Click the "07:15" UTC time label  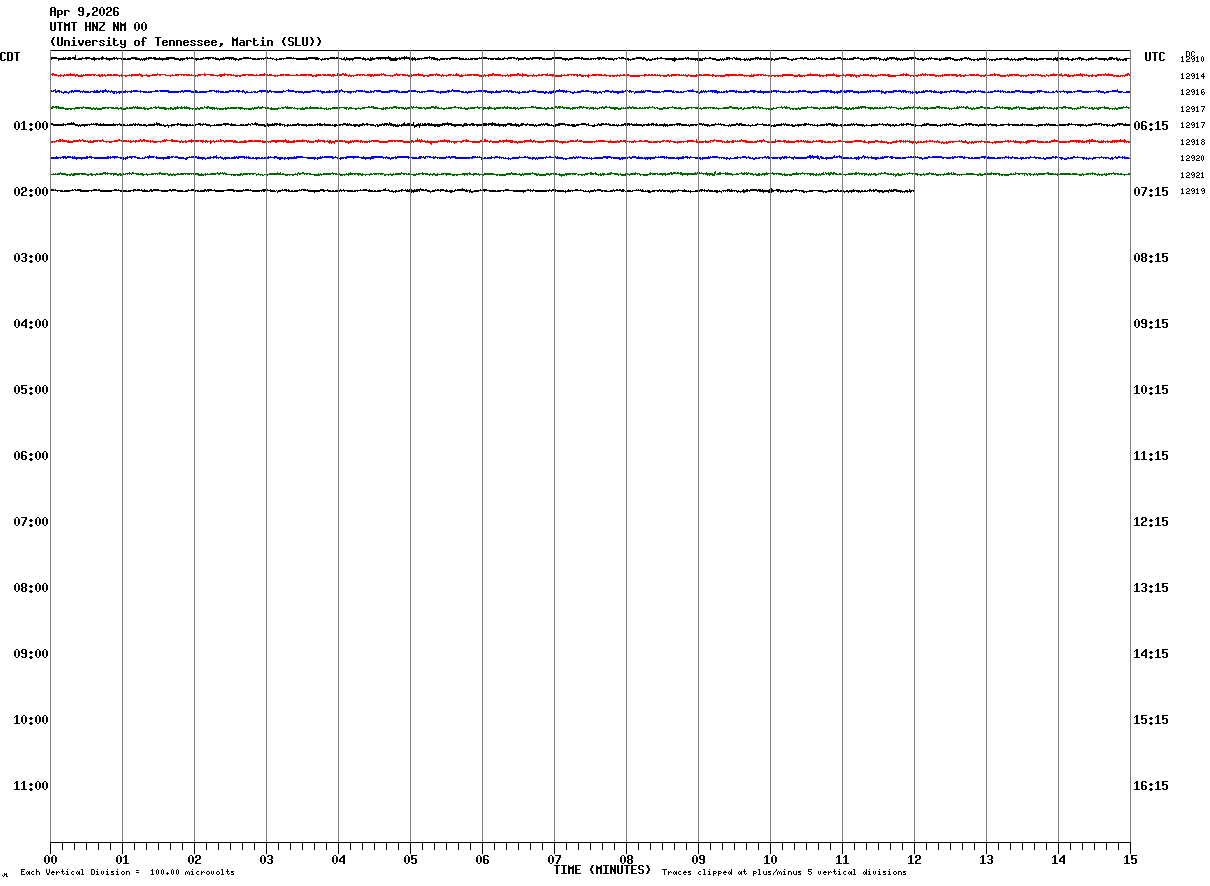tap(1151, 192)
